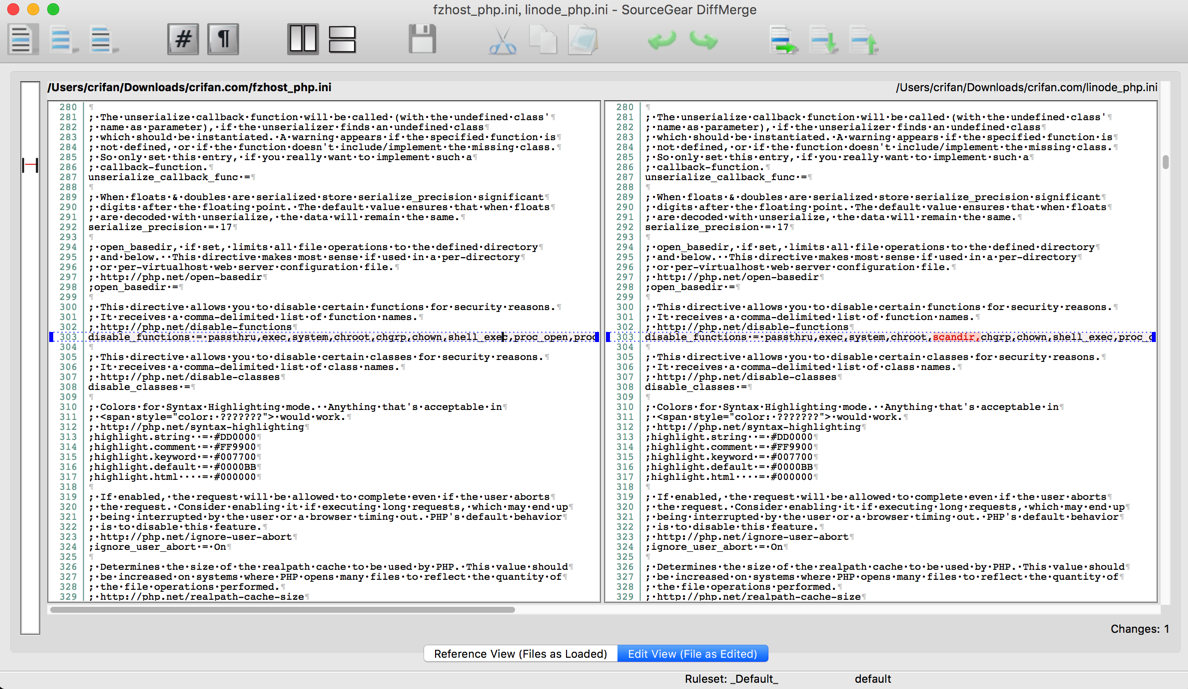The height and width of the screenshot is (689, 1188).
Task: Click the green zoom window button
Action: click(53, 9)
